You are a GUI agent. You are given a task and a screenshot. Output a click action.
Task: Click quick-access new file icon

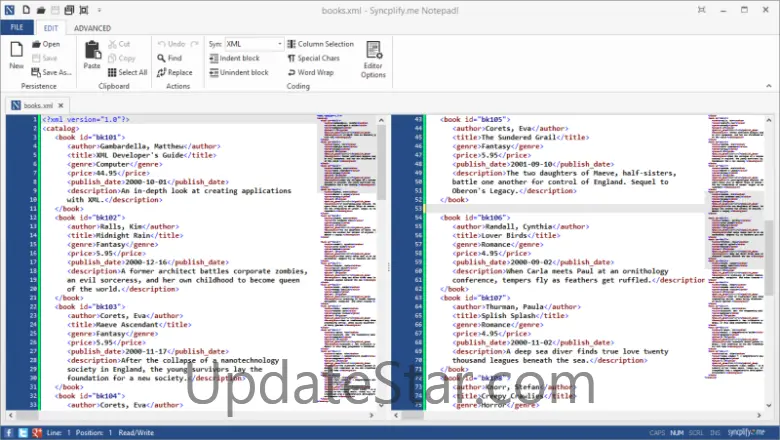[x=26, y=10]
